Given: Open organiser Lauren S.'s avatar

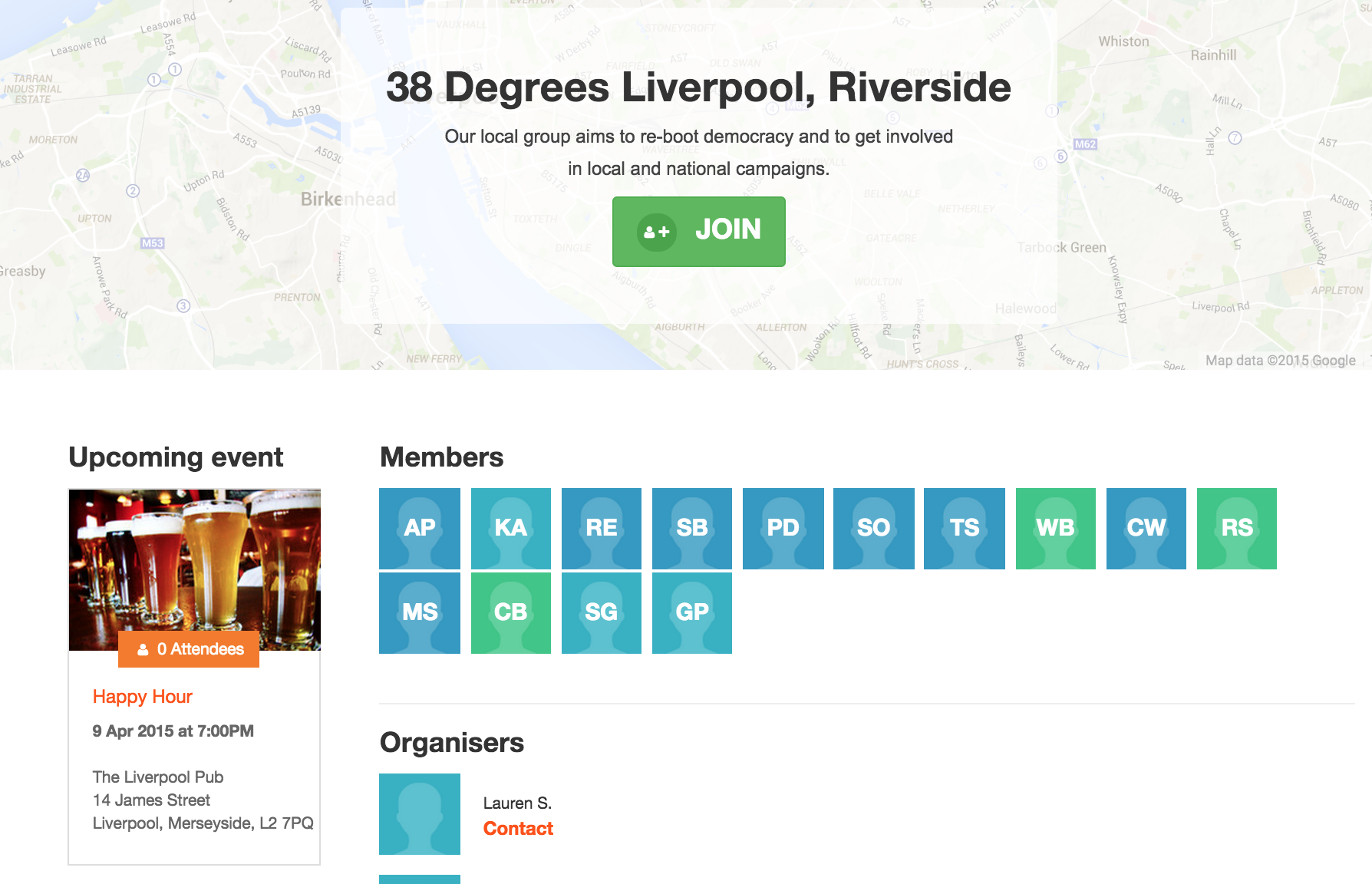Looking at the screenshot, I should click(x=420, y=813).
